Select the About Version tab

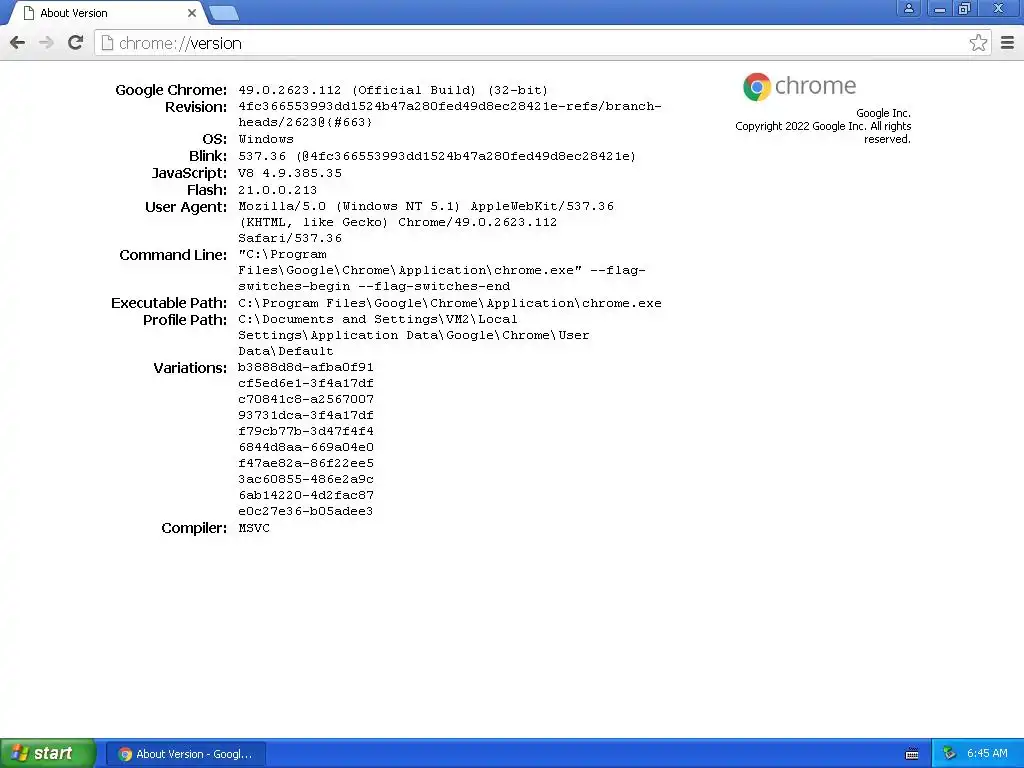[108, 13]
